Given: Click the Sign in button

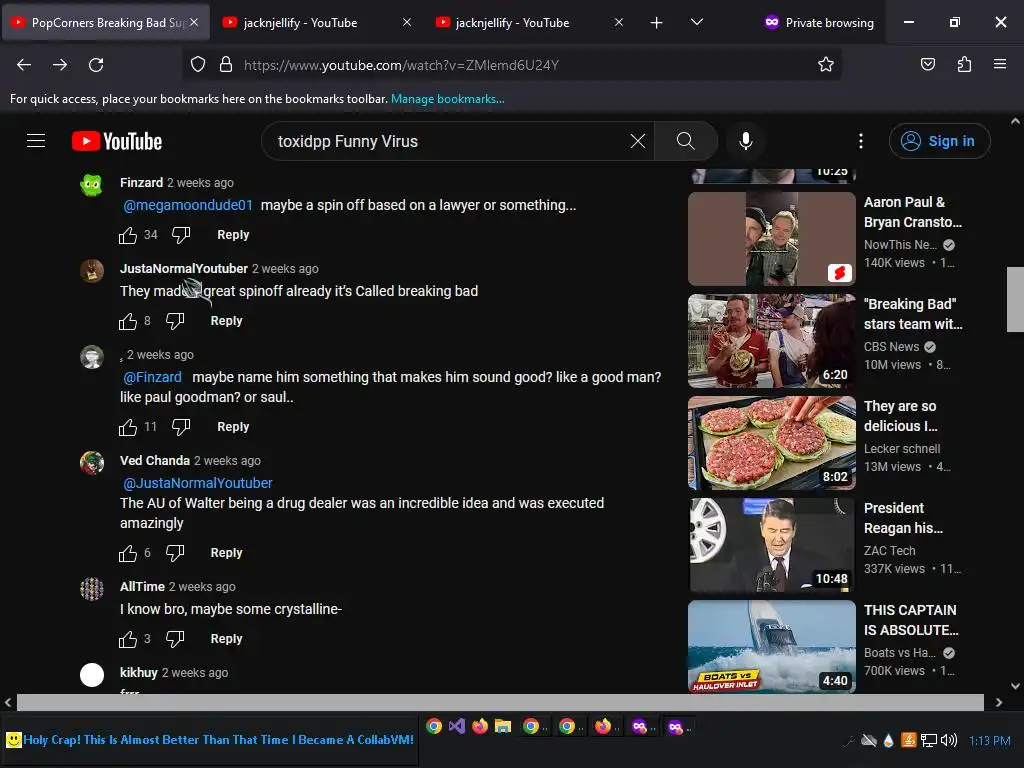Looking at the screenshot, I should [939, 141].
